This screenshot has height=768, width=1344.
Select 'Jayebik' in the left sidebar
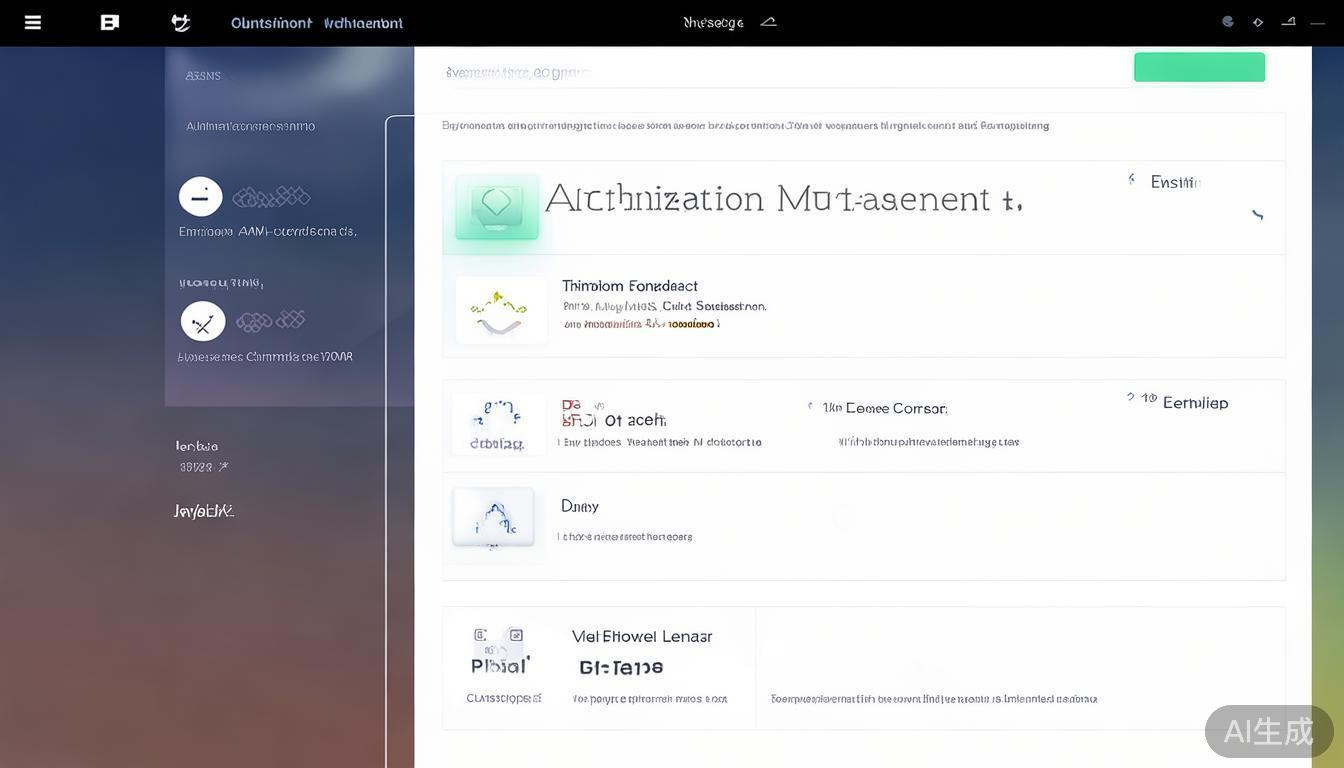pos(204,511)
